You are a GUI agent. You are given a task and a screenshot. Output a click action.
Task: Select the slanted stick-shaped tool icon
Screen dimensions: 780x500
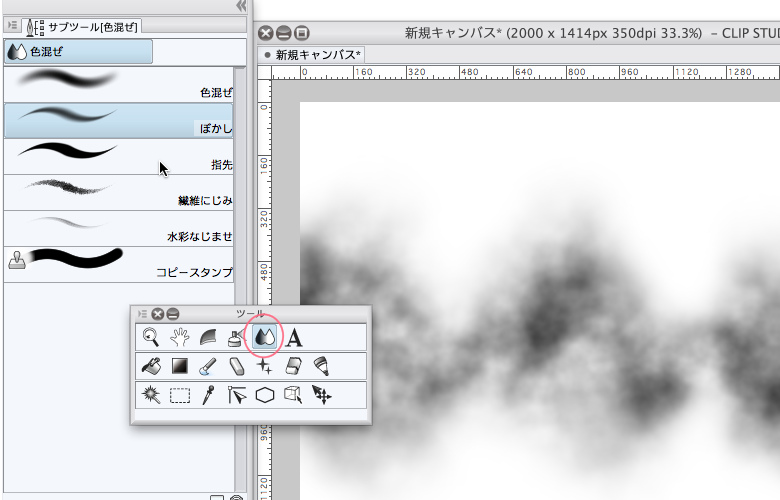237,366
